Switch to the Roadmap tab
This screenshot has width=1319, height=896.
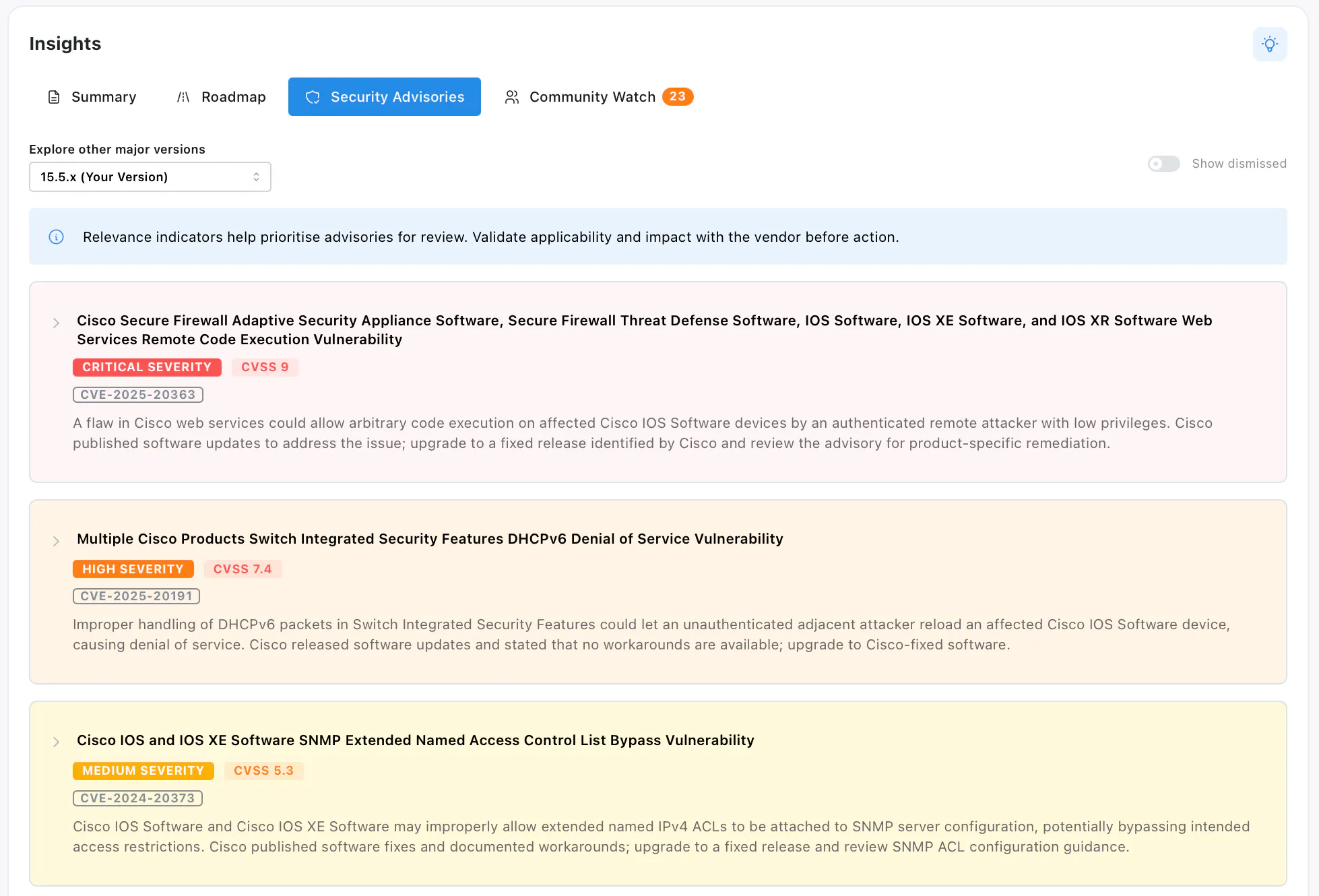[x=221, y=97]
